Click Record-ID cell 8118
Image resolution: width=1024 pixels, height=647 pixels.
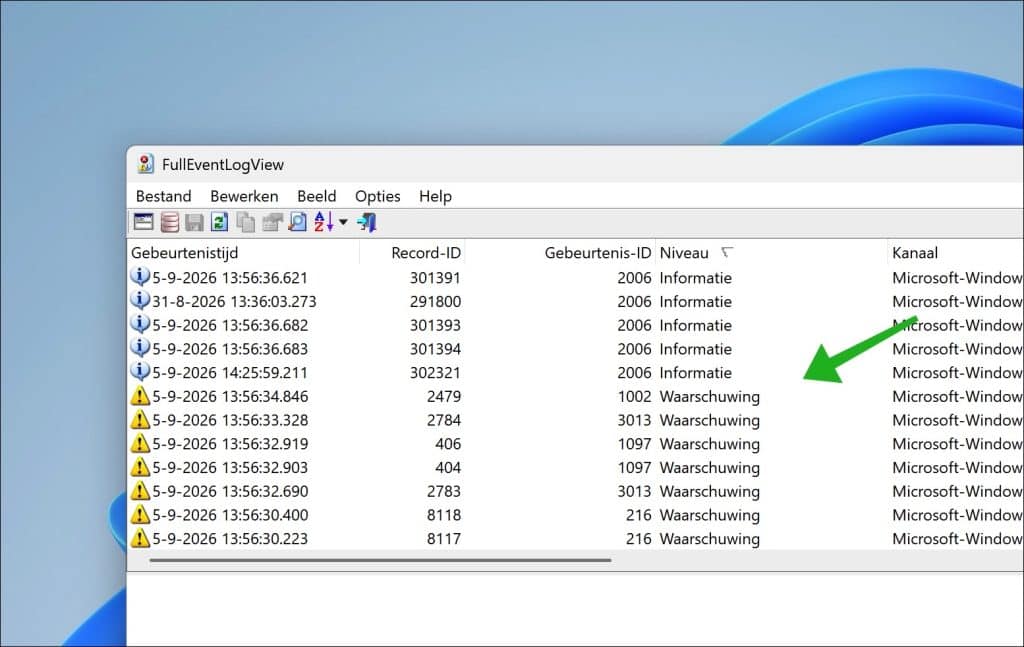tap(444, 514)
